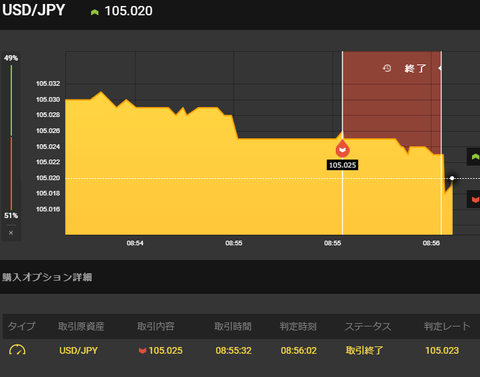Click the current rate 105.020 in header
Screen dimensions: 480x377
click(129, 11)
